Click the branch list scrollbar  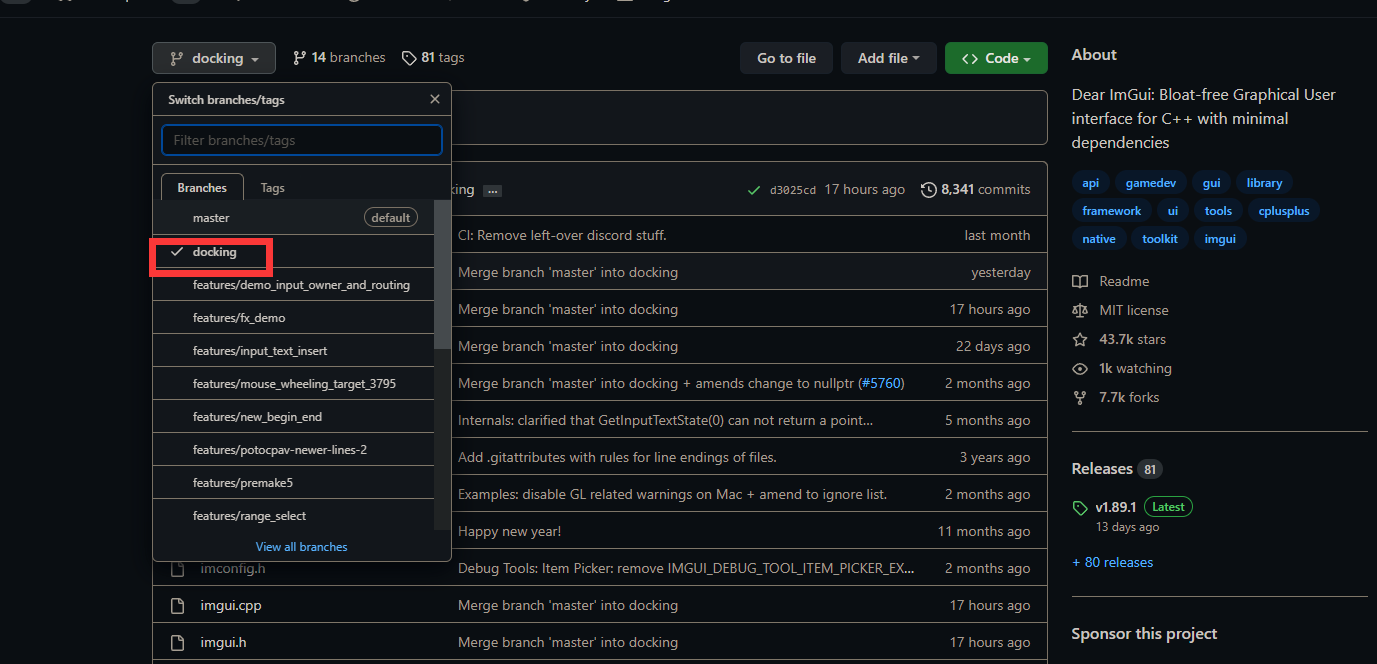click(x=442, y=274)
